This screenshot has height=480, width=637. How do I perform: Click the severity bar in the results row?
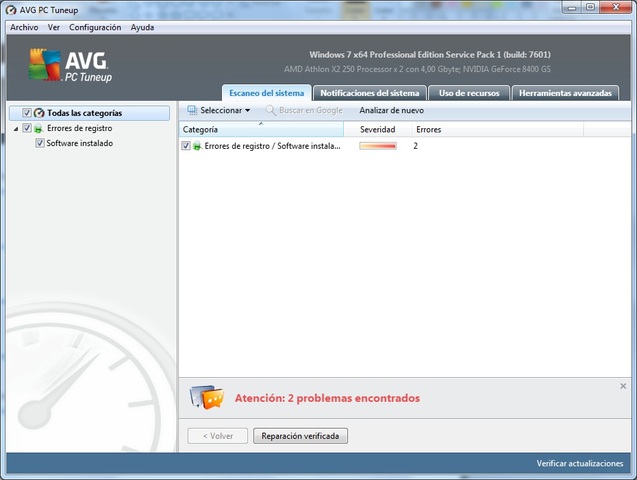point(378,146)
